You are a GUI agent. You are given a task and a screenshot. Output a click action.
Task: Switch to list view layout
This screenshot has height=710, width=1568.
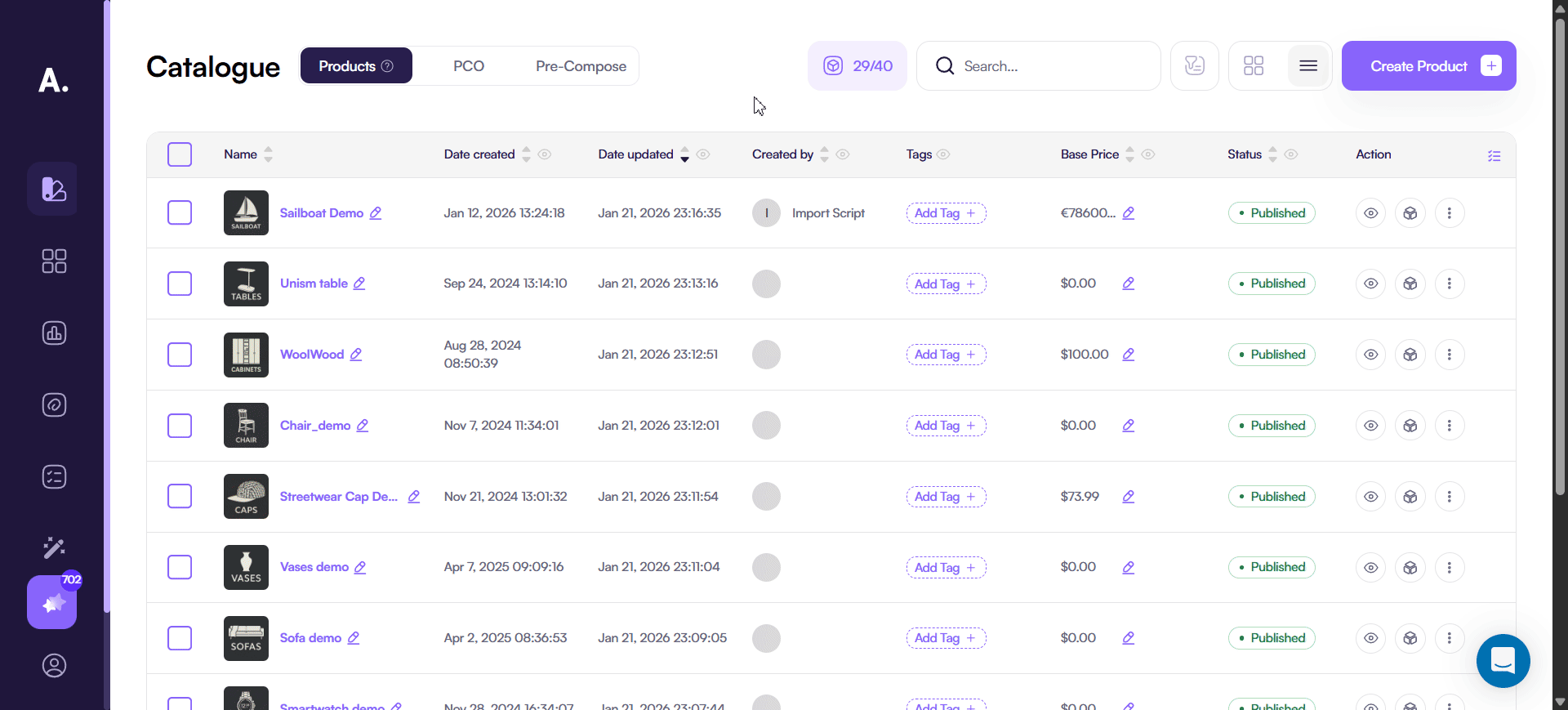(x=1307, y=66)
